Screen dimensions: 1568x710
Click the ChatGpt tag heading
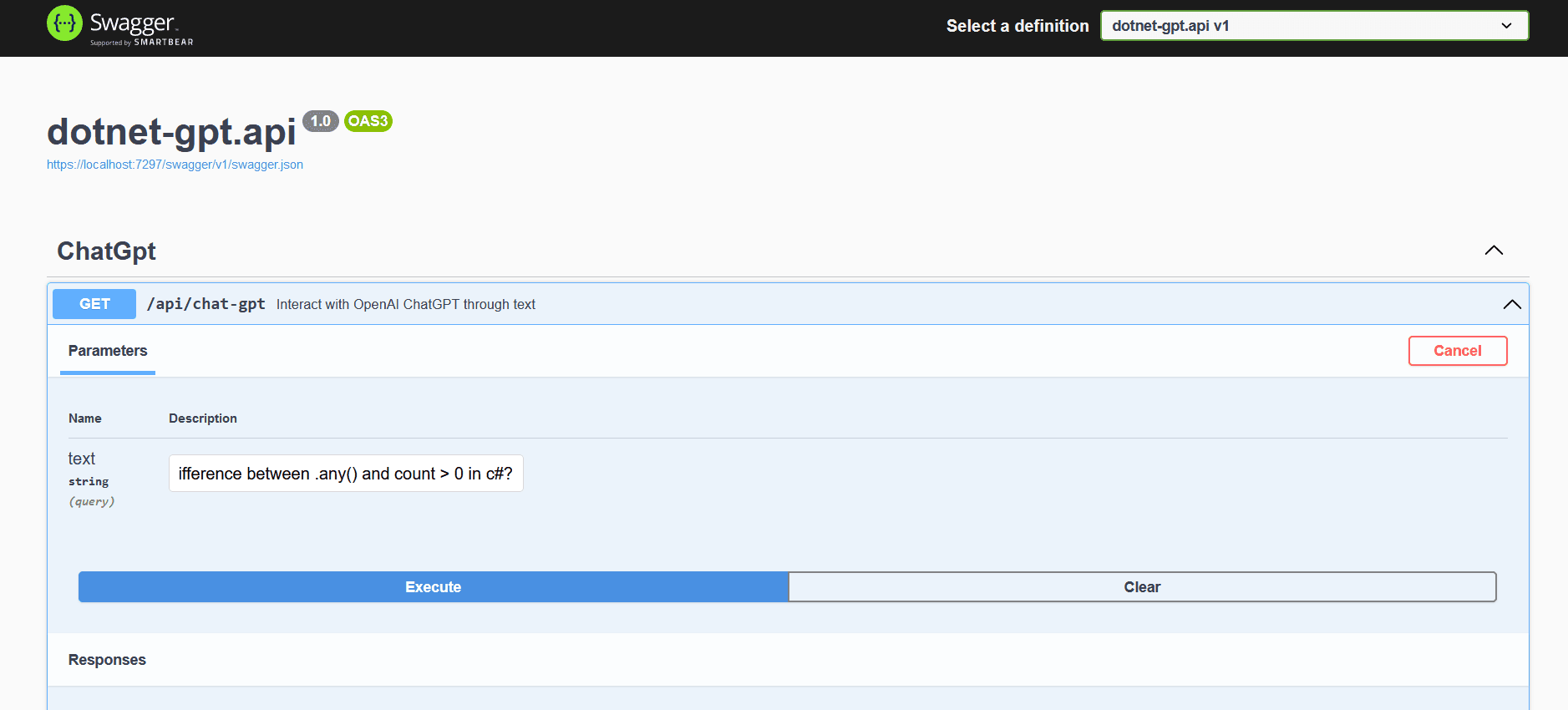tap(106, 251)
